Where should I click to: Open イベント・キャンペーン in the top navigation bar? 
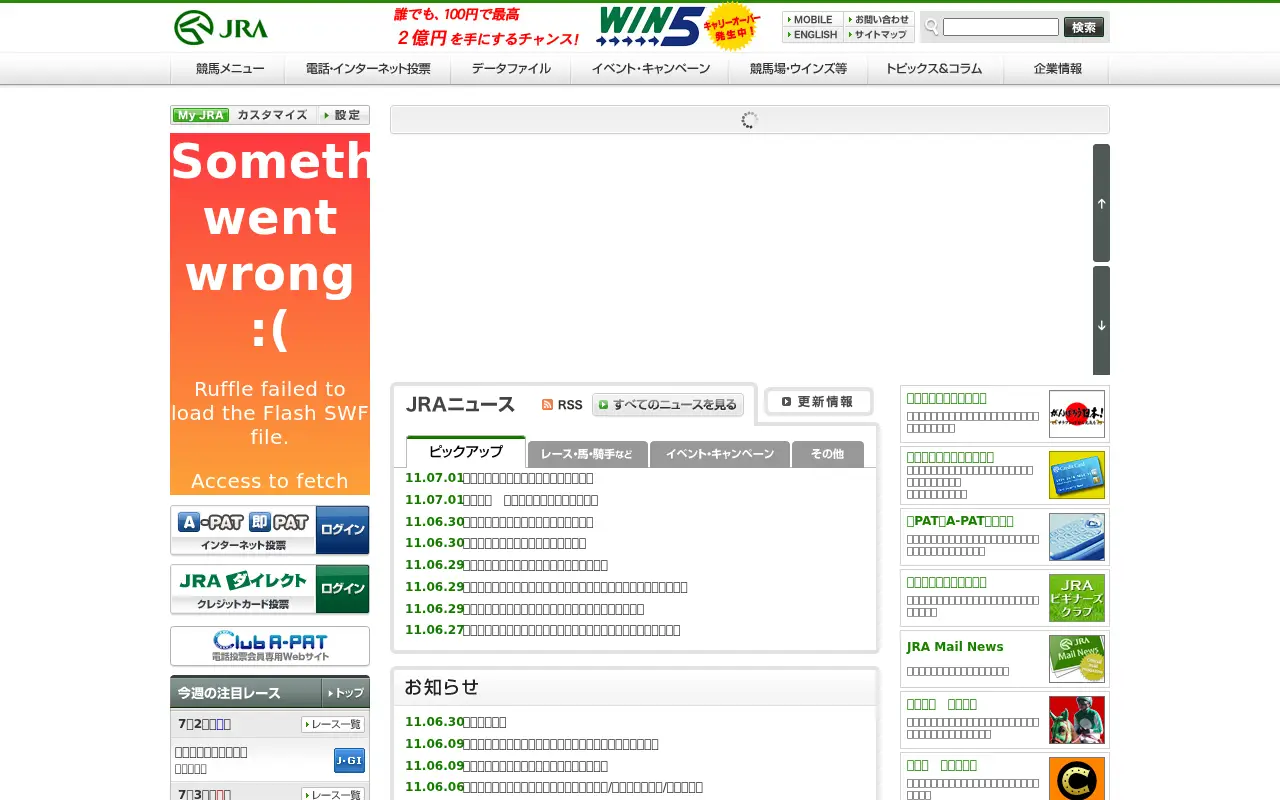point(650,69)
